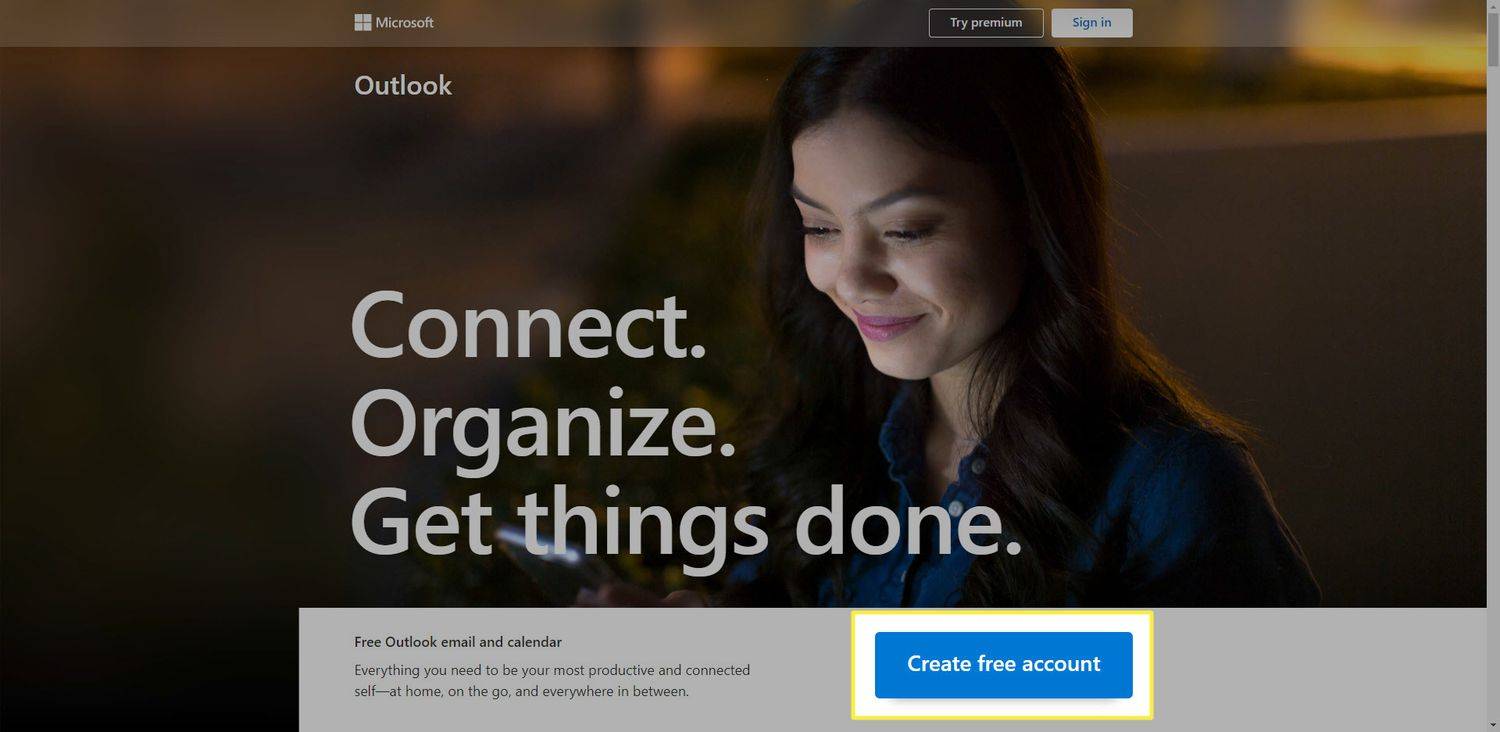Sign in to your Outlook account

(x=1092, y=23)
